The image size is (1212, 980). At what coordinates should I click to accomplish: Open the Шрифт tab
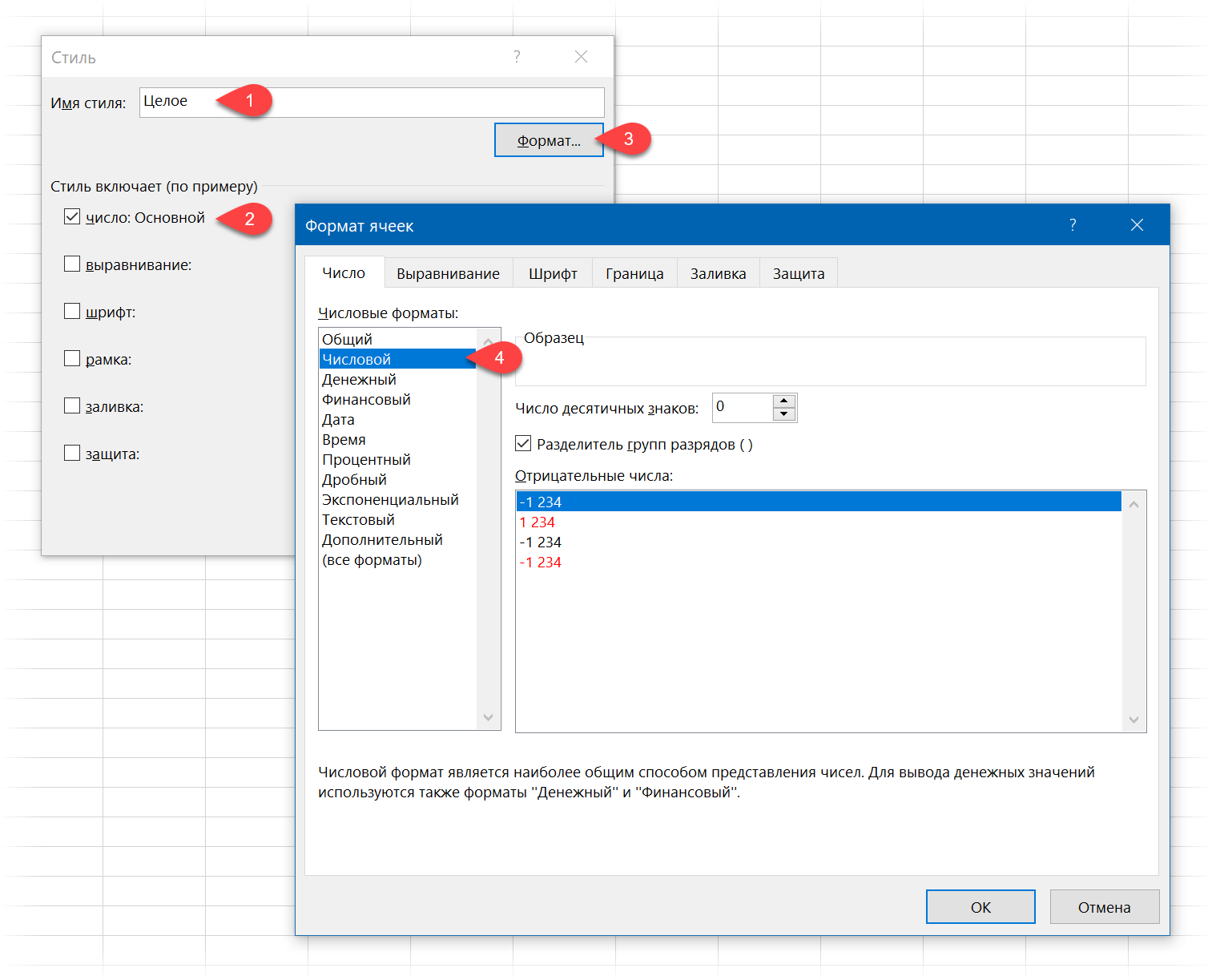point(553,273)
